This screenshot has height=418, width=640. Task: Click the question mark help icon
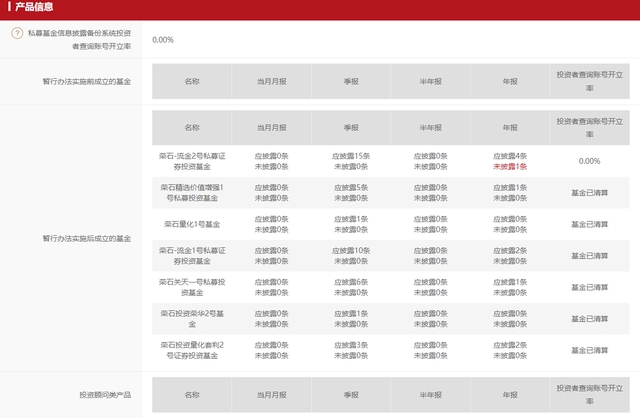[x=16, y=33]
